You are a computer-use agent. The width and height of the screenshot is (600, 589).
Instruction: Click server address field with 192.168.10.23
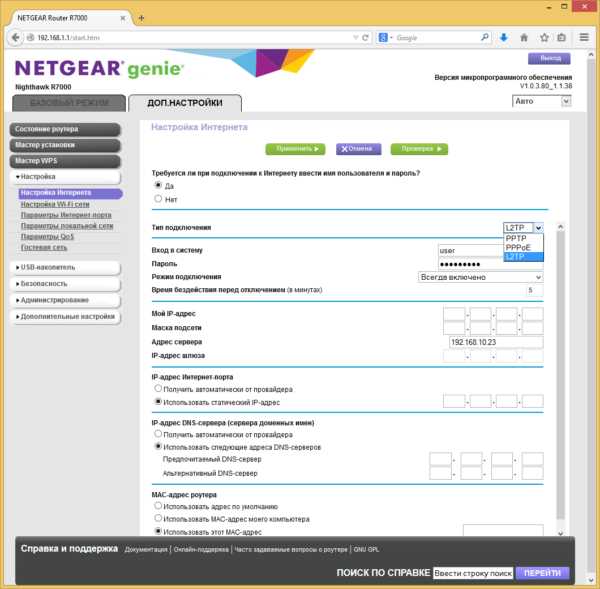(496, 342)
